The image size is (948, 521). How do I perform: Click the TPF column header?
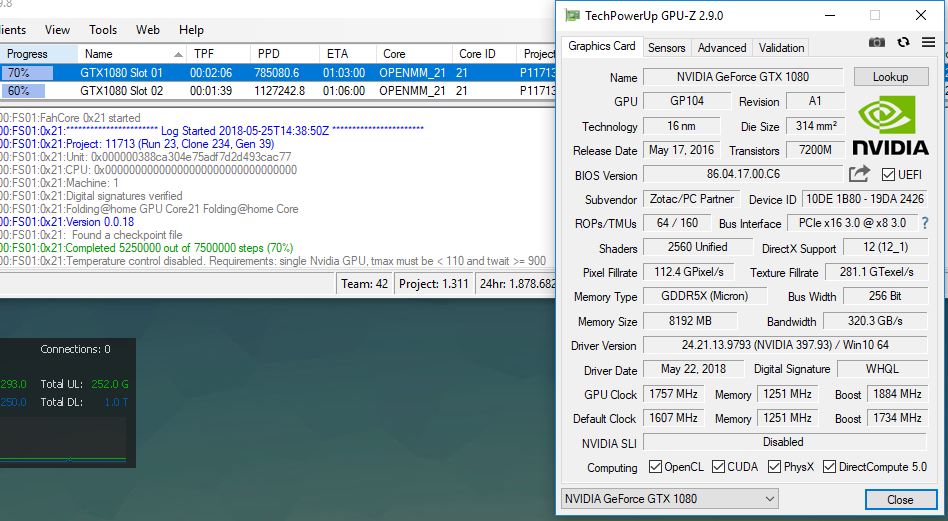click(219, 54)
